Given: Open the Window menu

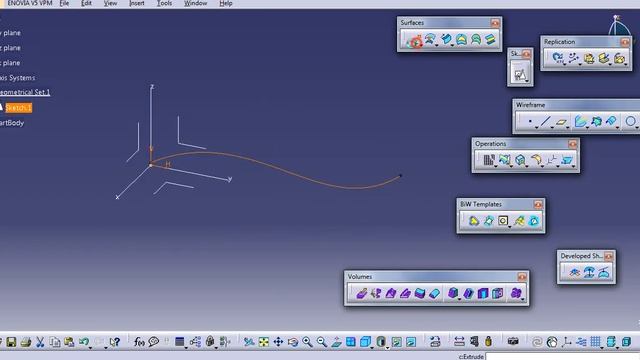Looking at the screenshot, I should pos(196,3).
